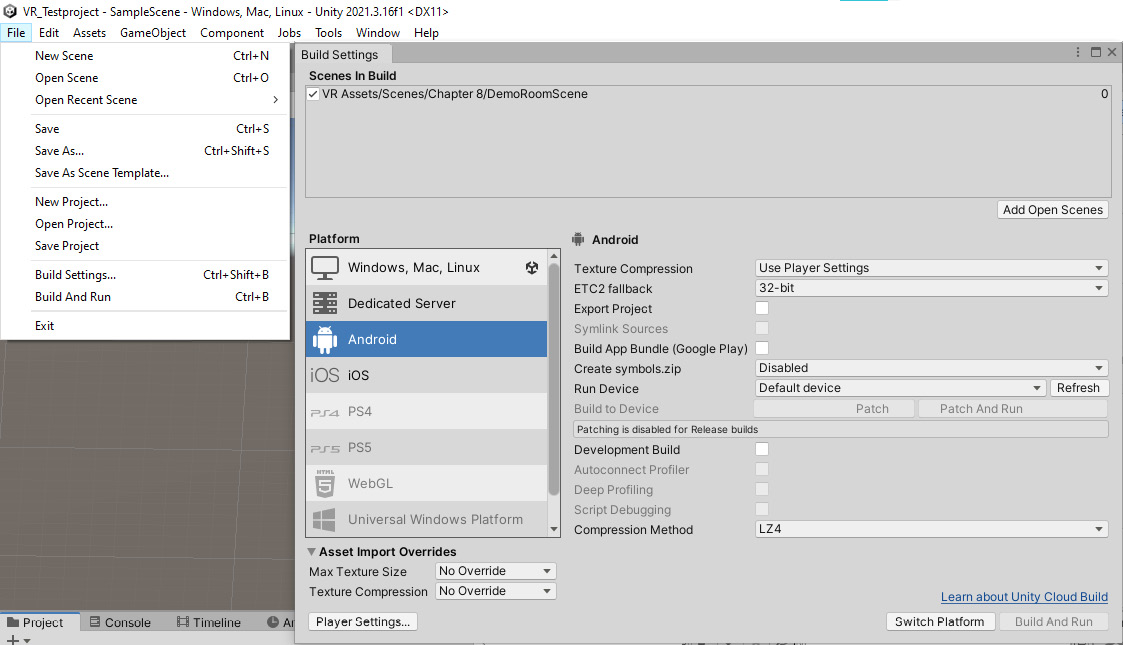Open the Run Device dropdown

(901, 388)
